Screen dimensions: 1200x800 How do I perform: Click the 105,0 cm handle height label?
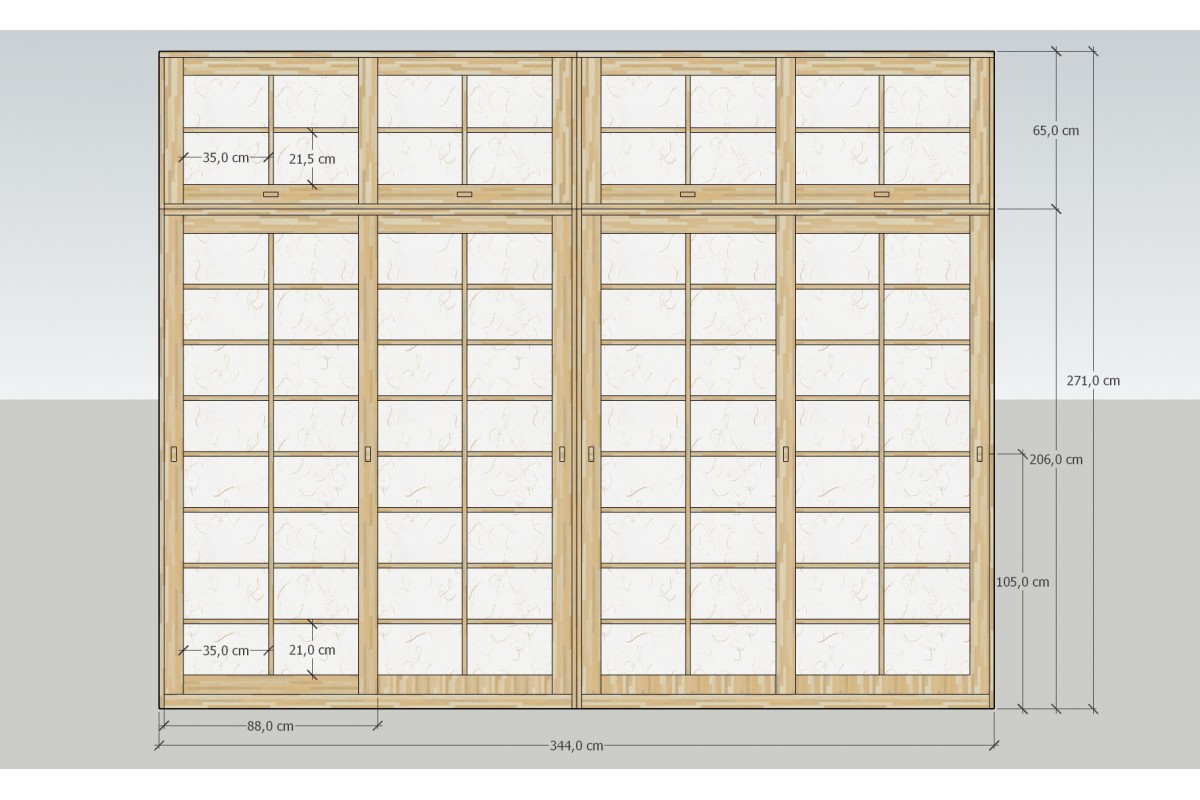[1024, 582]
